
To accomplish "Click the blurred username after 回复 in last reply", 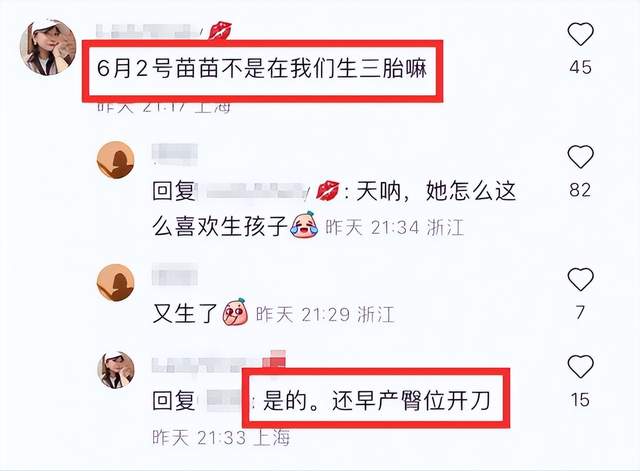I will pos(224,400).
